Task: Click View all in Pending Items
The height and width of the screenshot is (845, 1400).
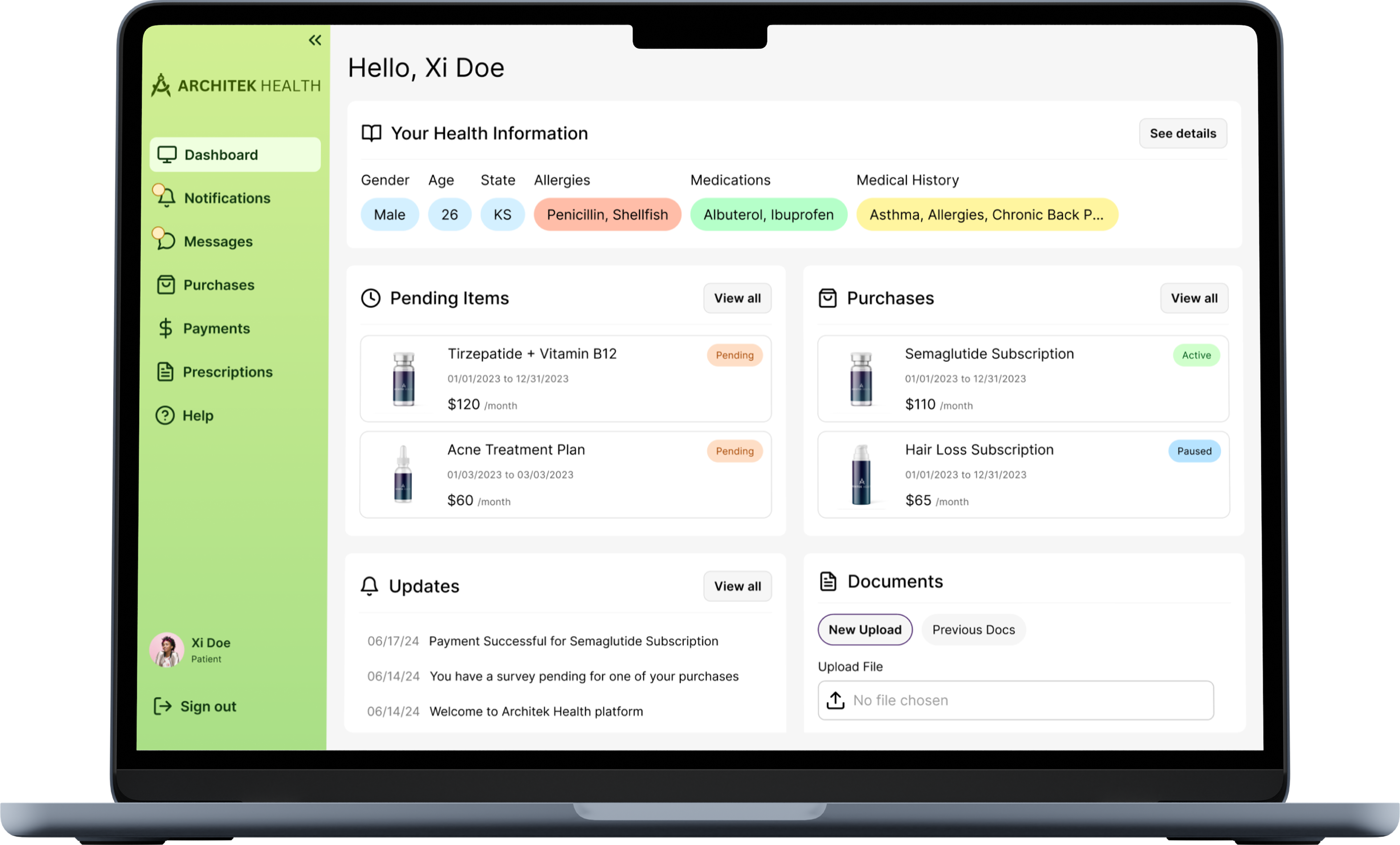Action: 737,298
